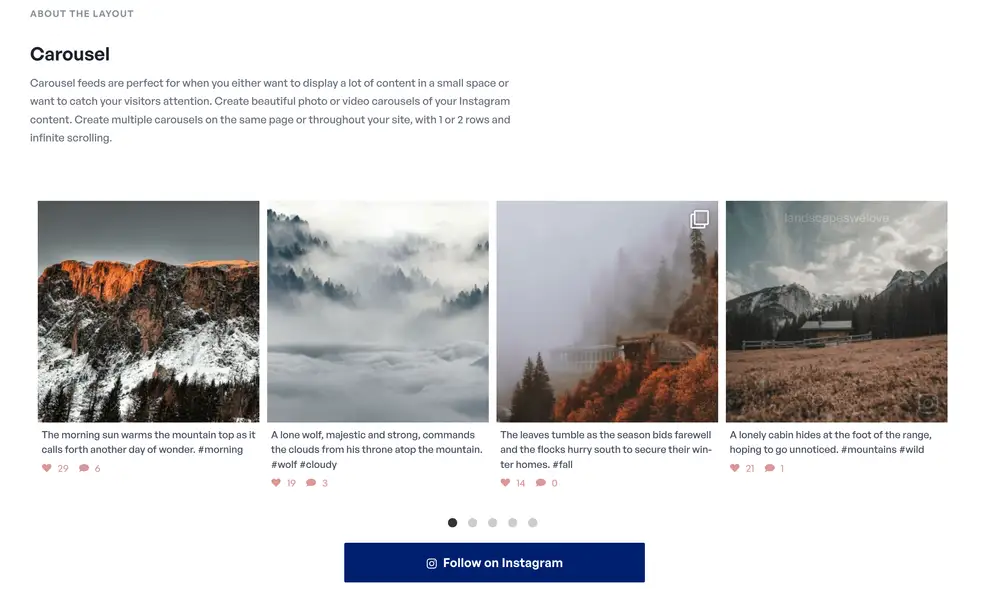Viewport: 983px width, 589px height.
Task: Switch to the last carousel pagination dot
Action: click(533, 523)
